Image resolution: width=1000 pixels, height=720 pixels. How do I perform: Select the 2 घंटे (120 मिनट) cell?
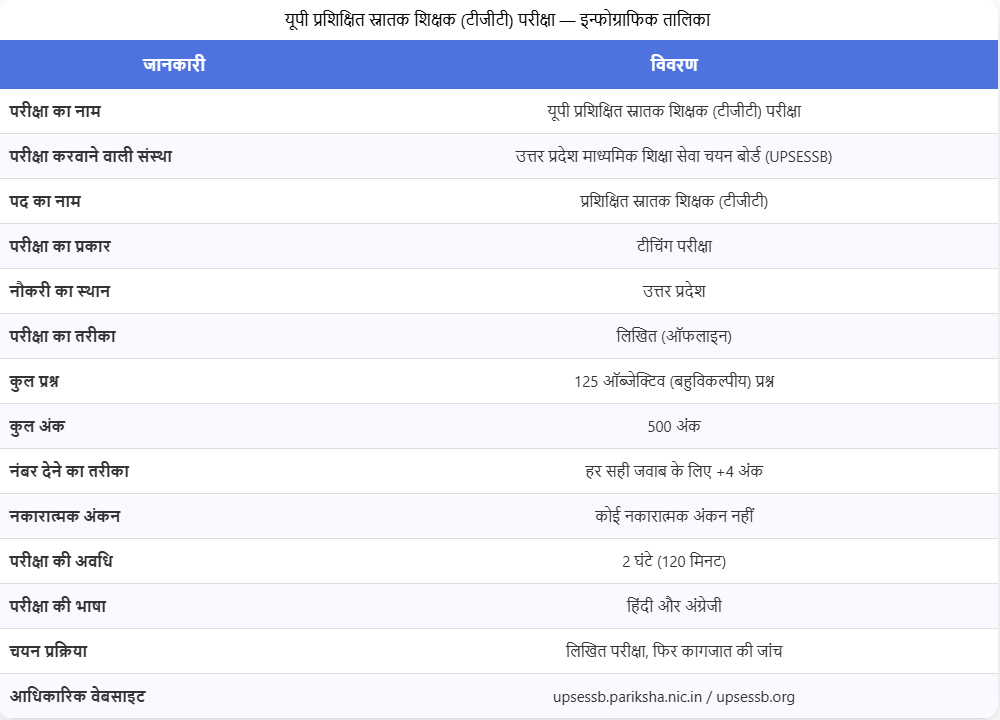pyautogui.click(x=673, y=561)
